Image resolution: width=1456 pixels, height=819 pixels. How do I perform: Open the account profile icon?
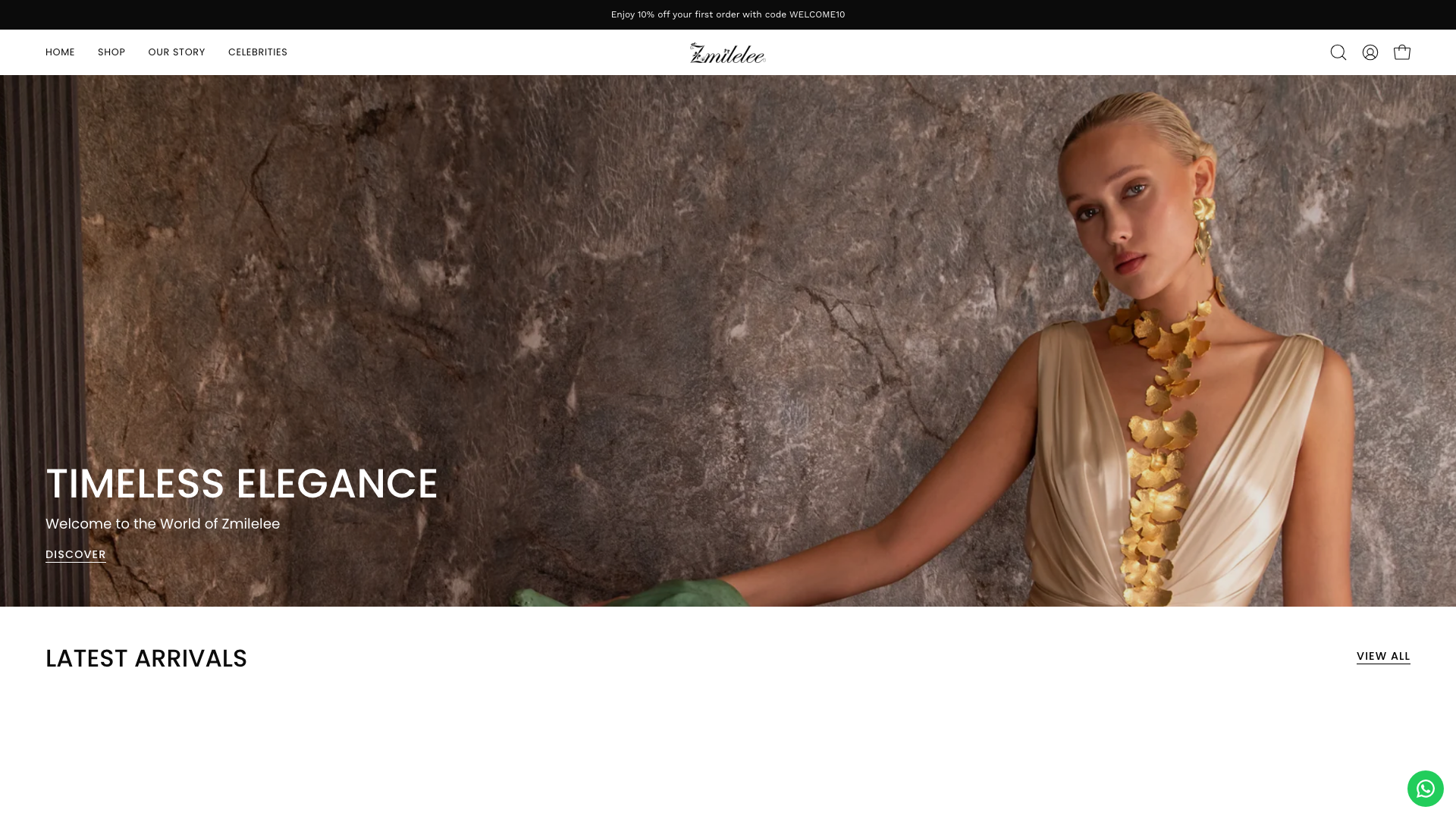point(1370,52)
